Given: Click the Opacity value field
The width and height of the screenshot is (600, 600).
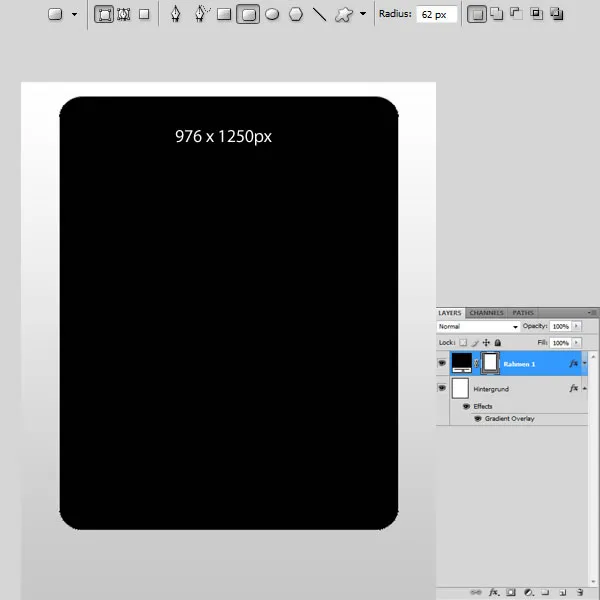Looking at the screenshot, I should pos(561,326).
